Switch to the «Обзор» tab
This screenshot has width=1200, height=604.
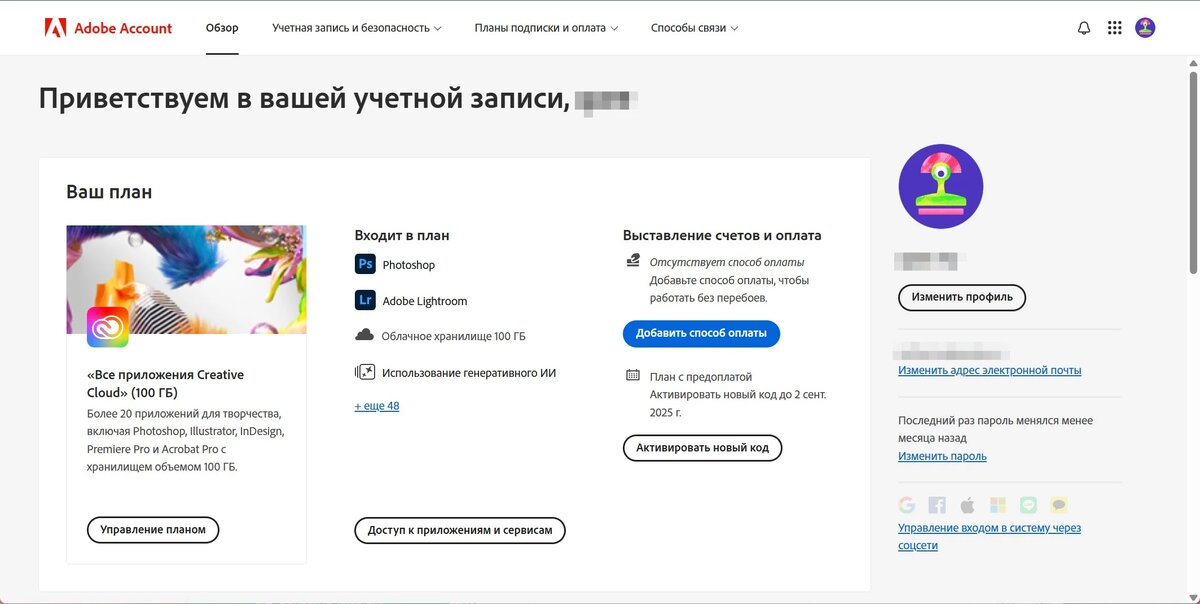(x=221, y=28)
